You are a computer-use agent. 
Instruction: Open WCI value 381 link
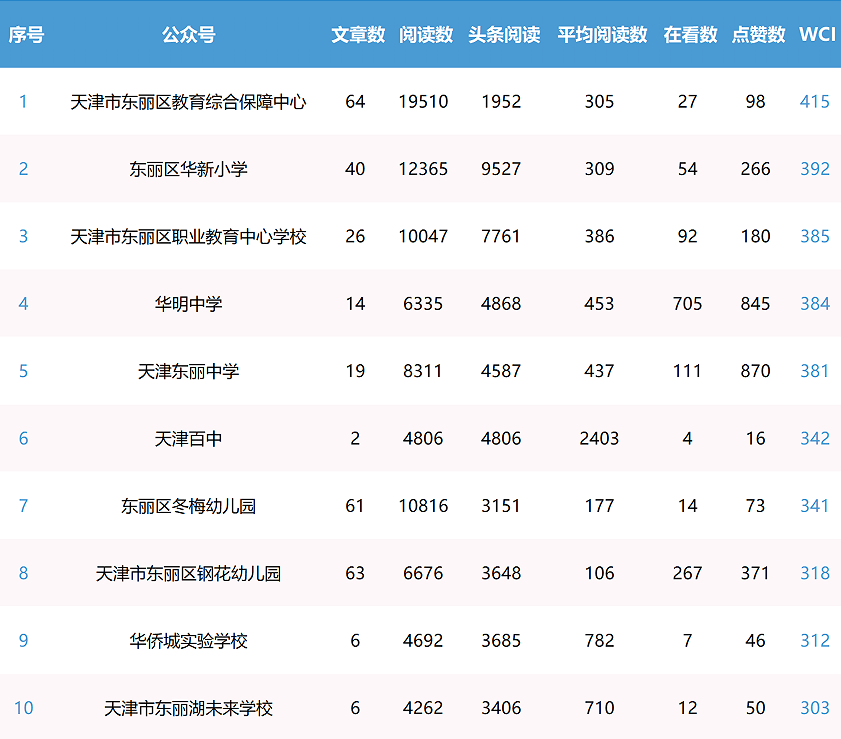pyautogui.click(x=815, y=371)
